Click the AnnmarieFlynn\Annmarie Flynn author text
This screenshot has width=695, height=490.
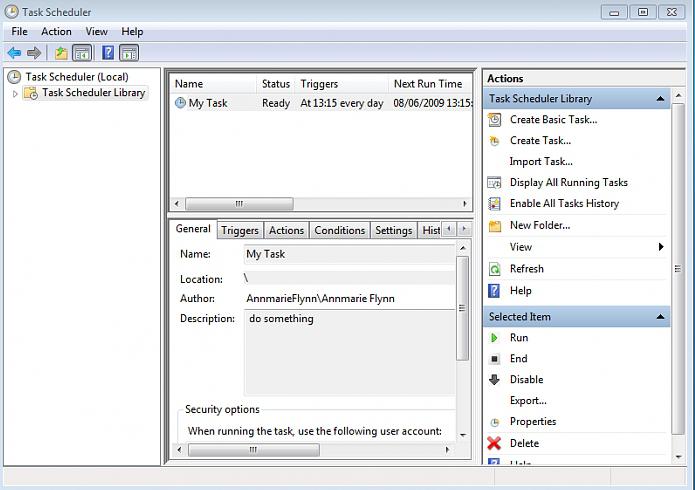[320, 298]
